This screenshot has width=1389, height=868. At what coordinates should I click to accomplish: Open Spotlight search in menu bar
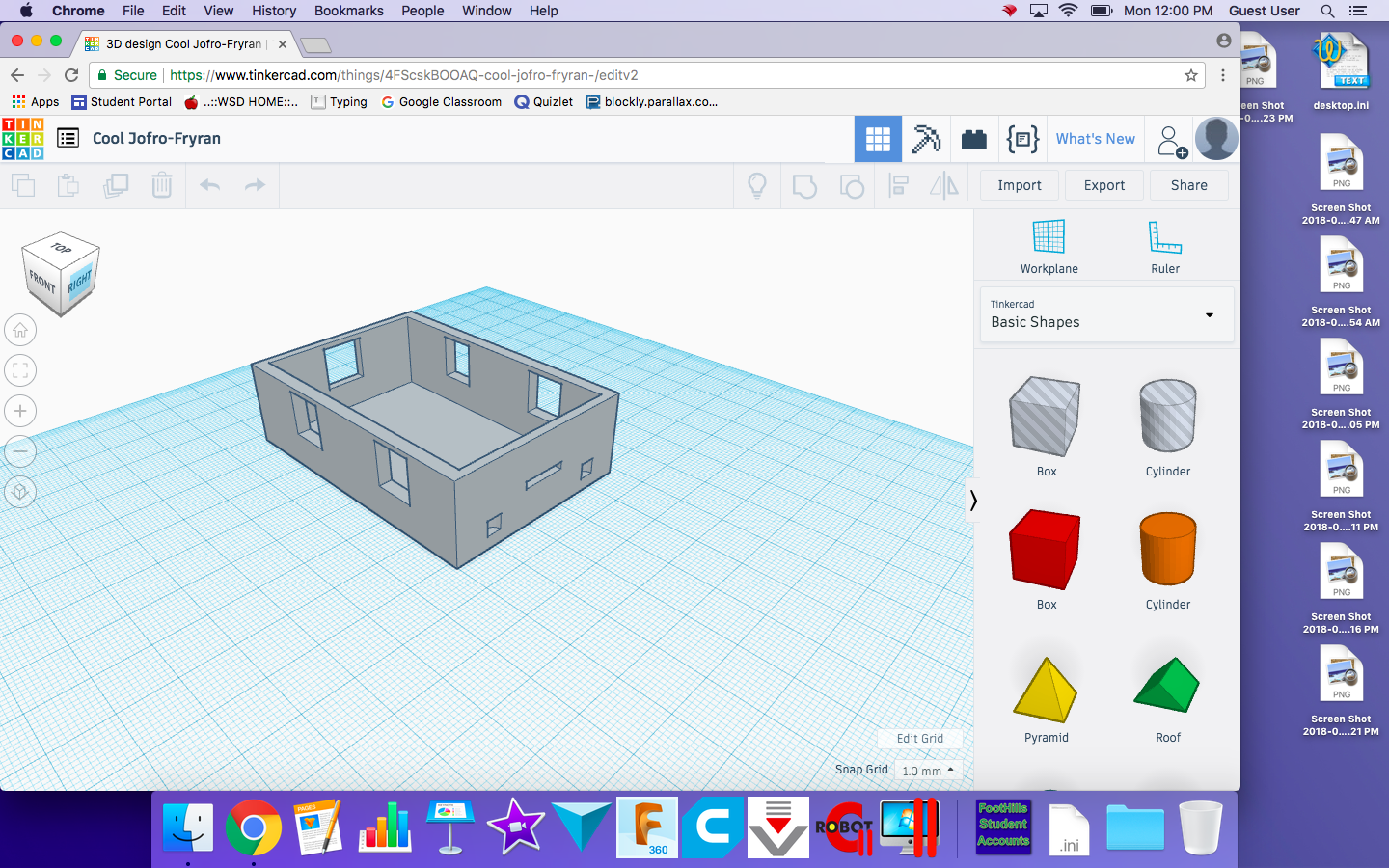tap(1327, 11)
